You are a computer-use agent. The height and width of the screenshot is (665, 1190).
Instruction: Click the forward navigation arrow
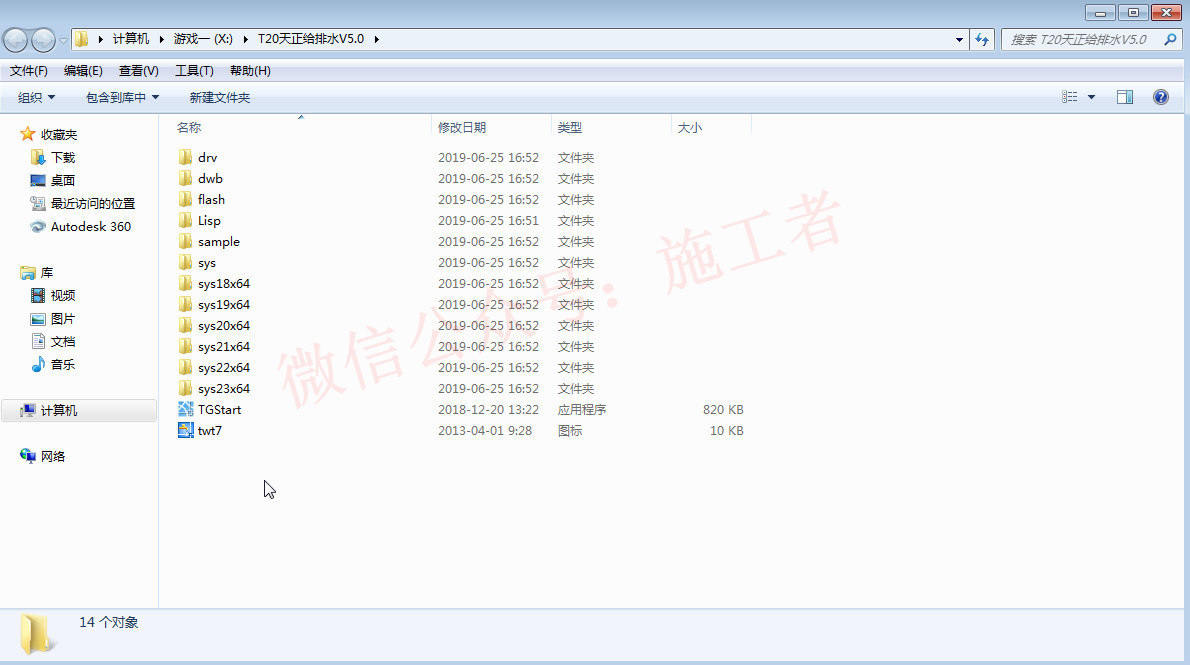click(x=43, y=39)
